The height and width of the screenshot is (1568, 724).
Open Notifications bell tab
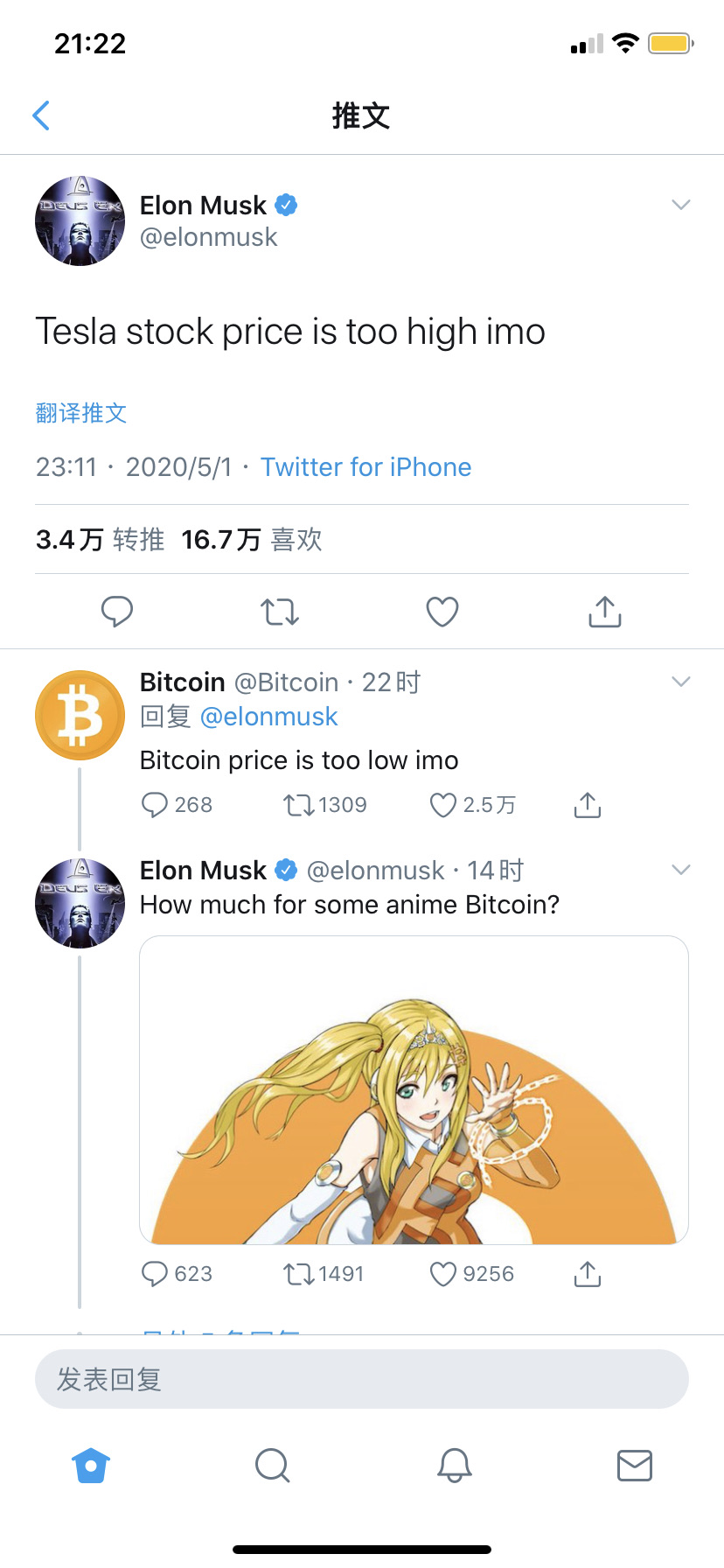tap(454, 1466)
